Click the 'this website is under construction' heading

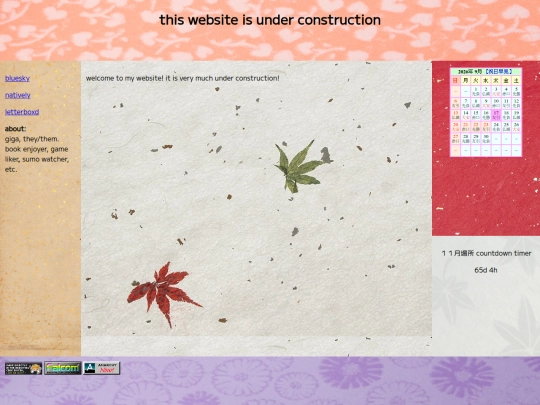(270, 20)
